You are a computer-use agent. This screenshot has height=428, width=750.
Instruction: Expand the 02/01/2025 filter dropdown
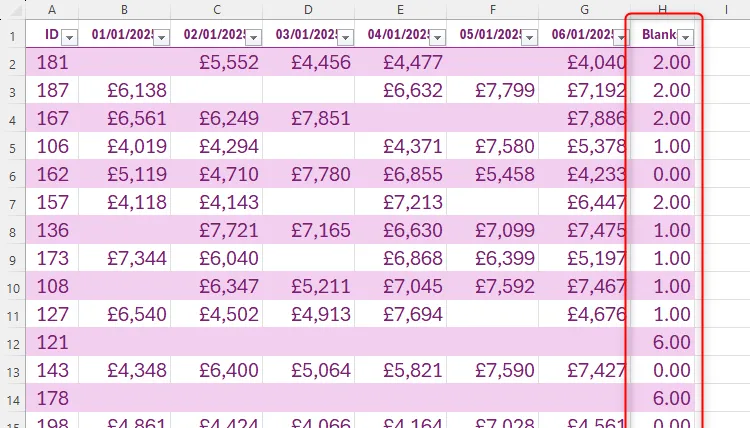(253, 38)
